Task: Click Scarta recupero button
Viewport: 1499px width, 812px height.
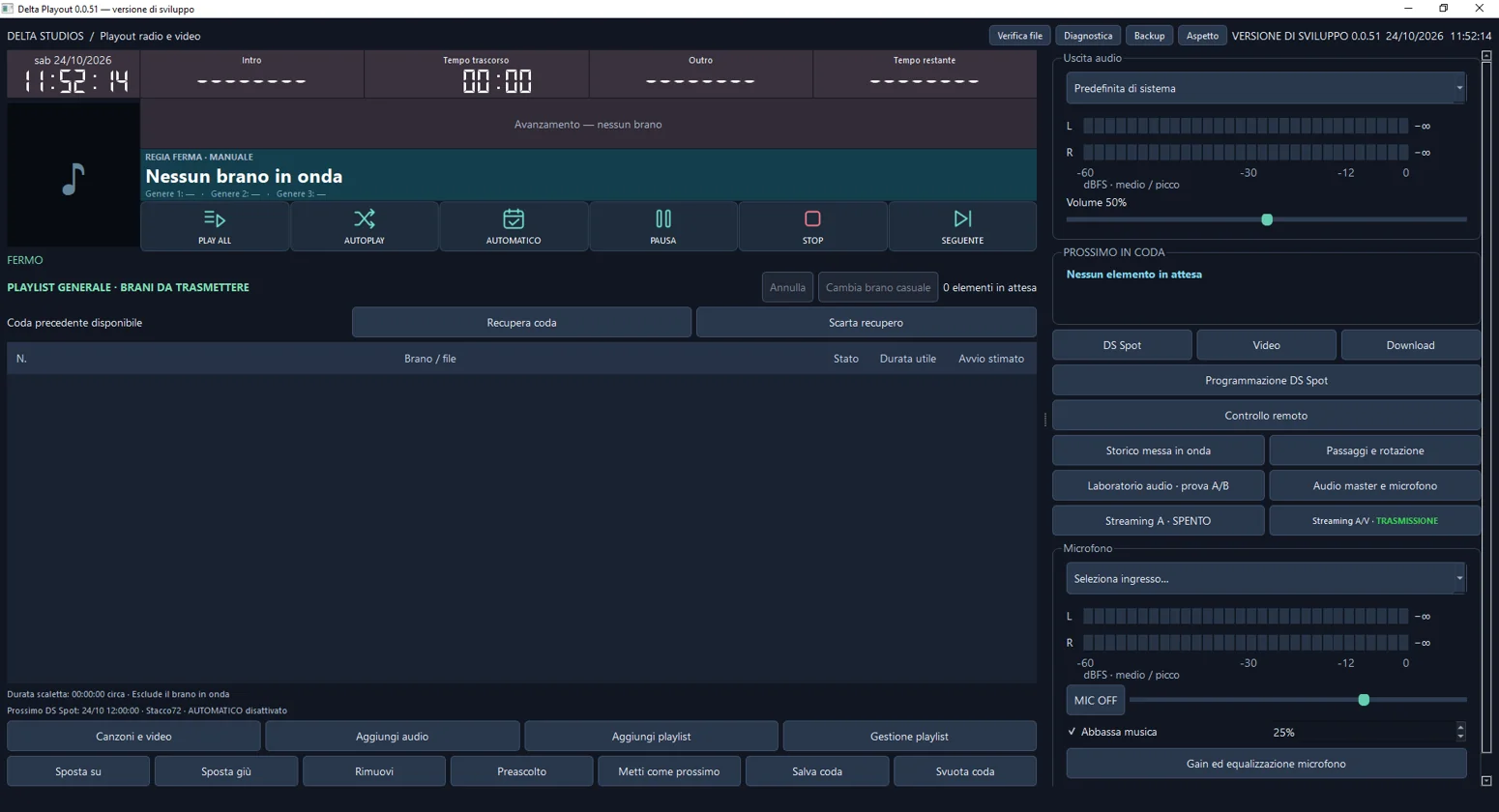Action: [x=866, y=322]
